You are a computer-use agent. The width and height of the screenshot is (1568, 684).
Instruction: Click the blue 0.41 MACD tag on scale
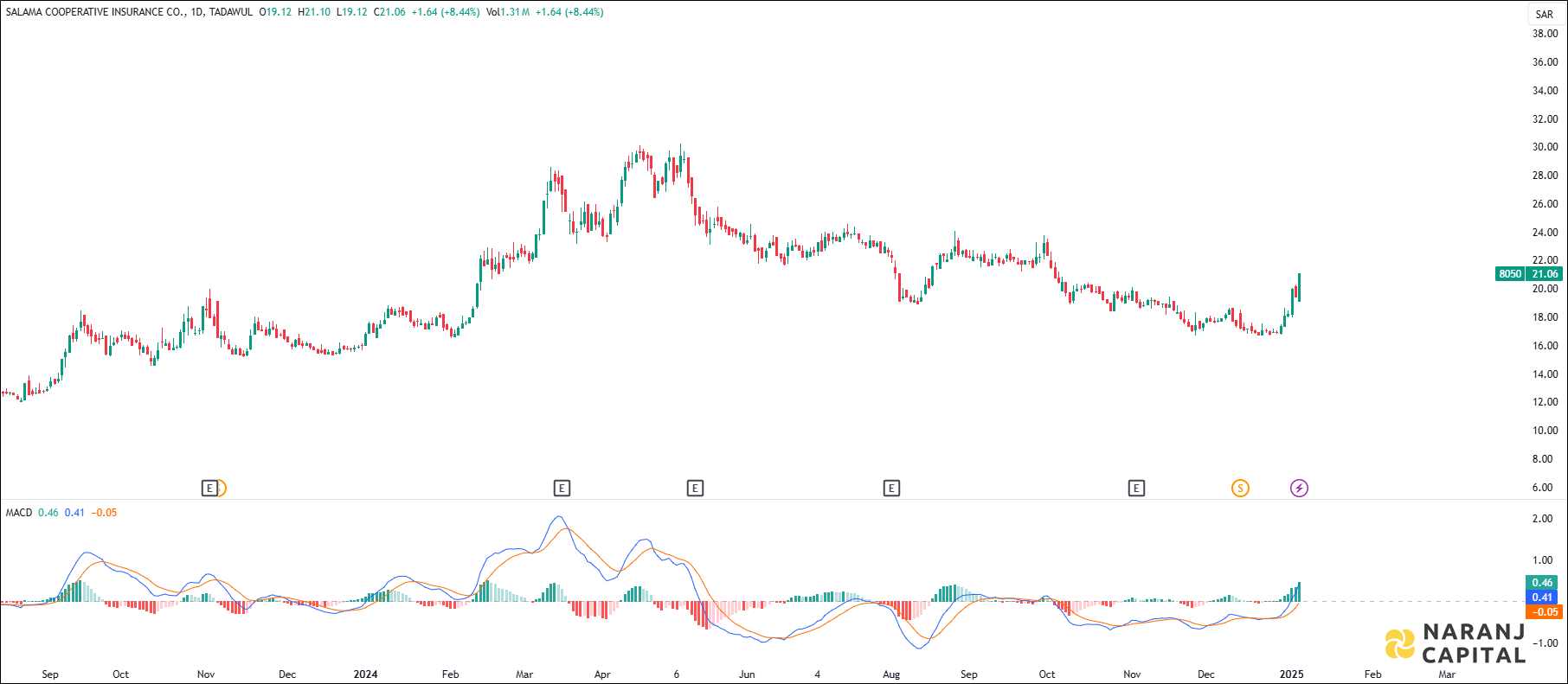coord(1542,598)
